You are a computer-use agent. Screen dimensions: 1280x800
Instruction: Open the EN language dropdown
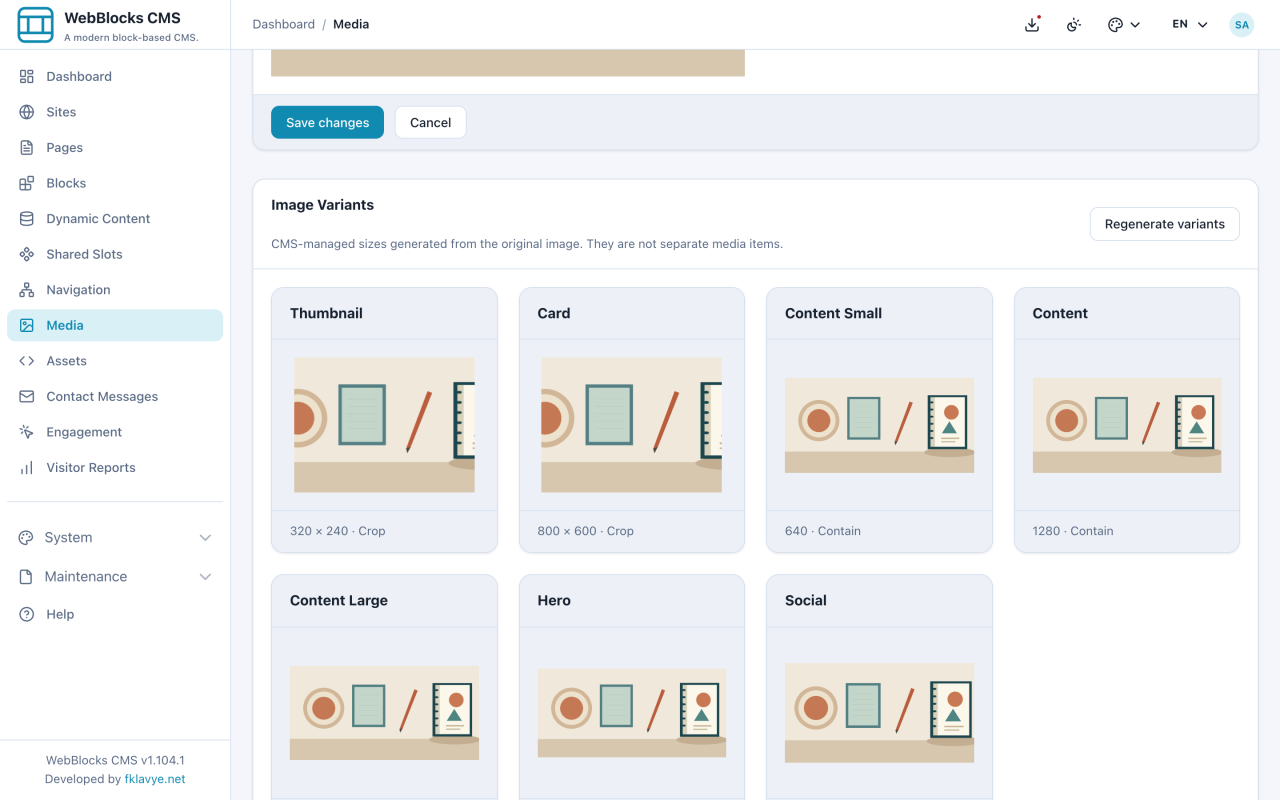point(1190,25)
